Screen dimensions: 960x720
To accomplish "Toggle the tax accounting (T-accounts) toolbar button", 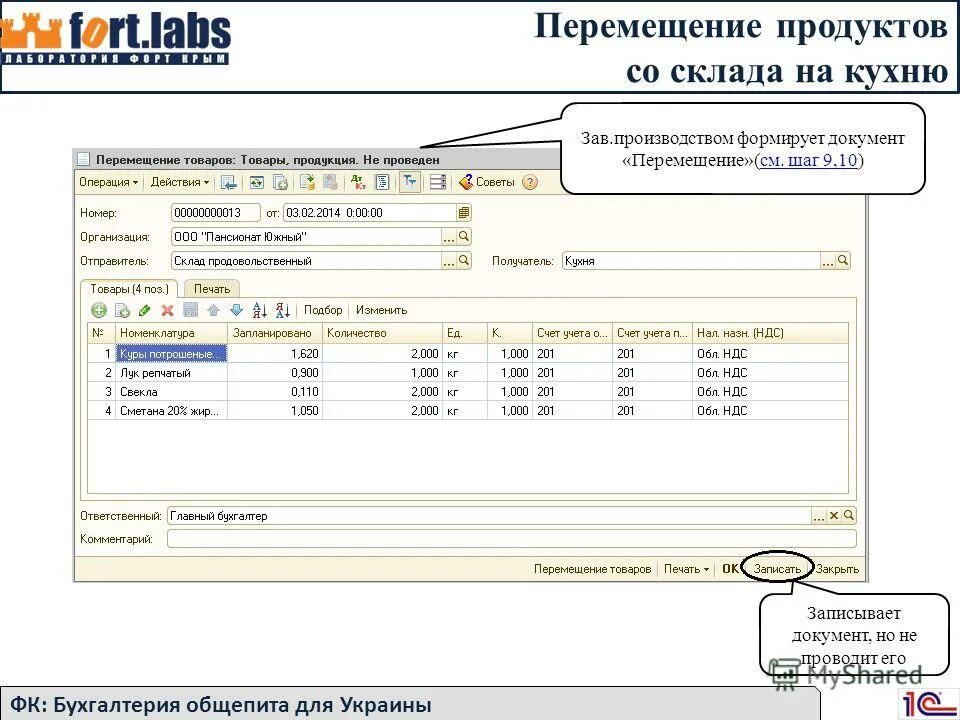I will tap(410, 182).
